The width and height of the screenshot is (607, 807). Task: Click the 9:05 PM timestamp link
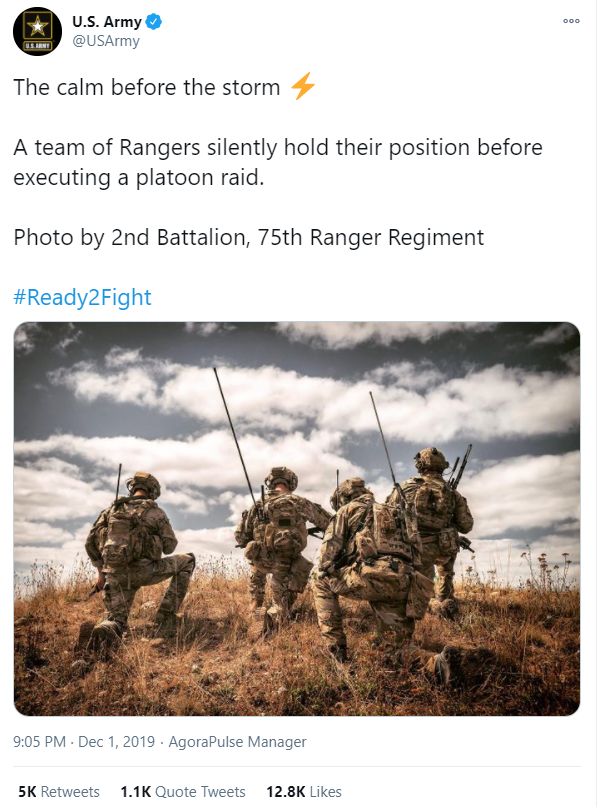[x=40, y=742]
